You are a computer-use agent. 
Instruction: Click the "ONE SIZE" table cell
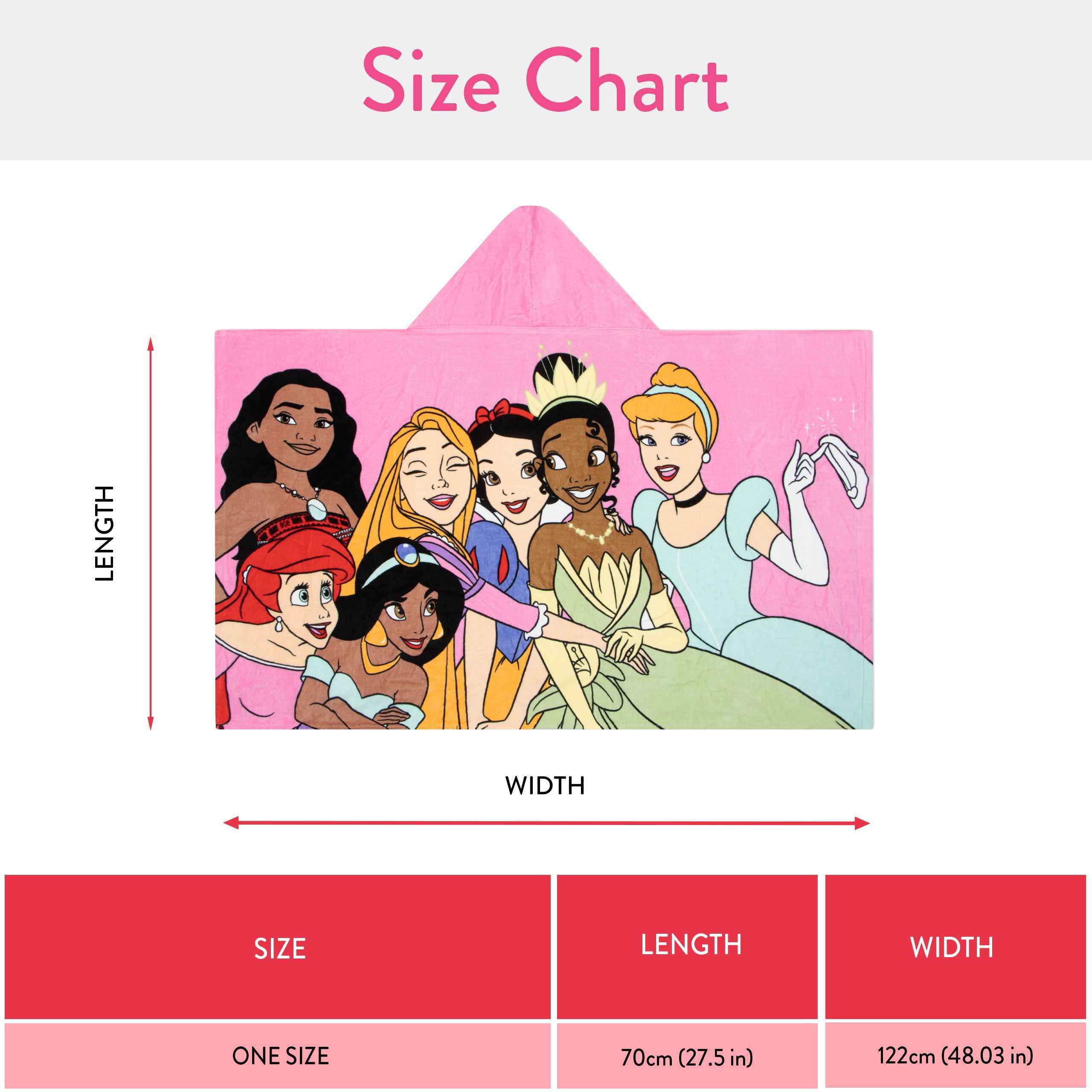(x=280, y=1056)
